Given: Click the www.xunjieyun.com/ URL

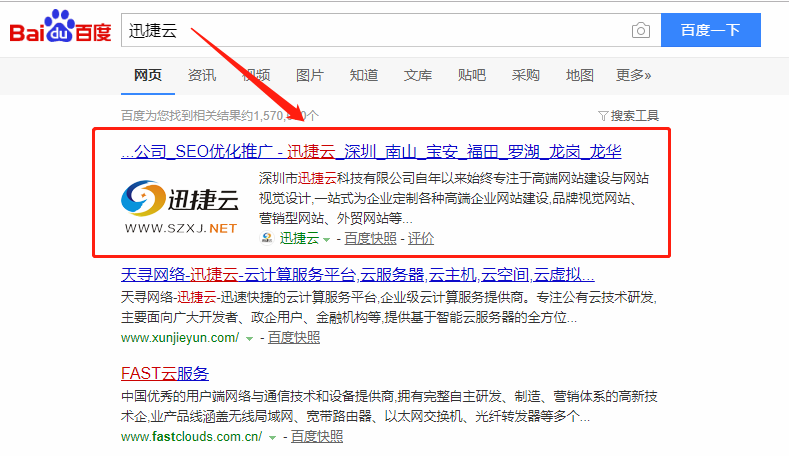Looking at the screenshot, I should click(180, 338).
